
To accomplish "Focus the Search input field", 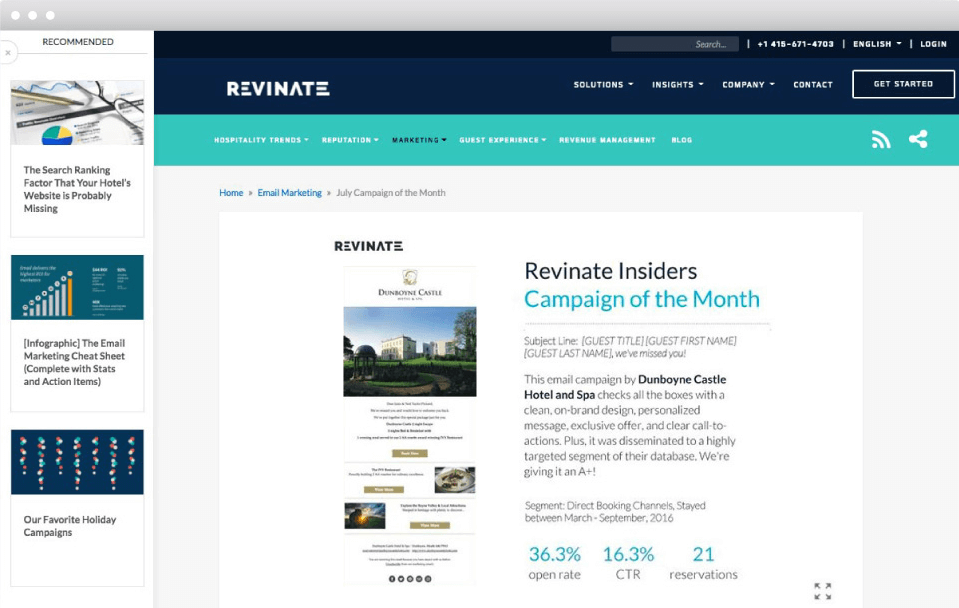I will pos(675,44).
